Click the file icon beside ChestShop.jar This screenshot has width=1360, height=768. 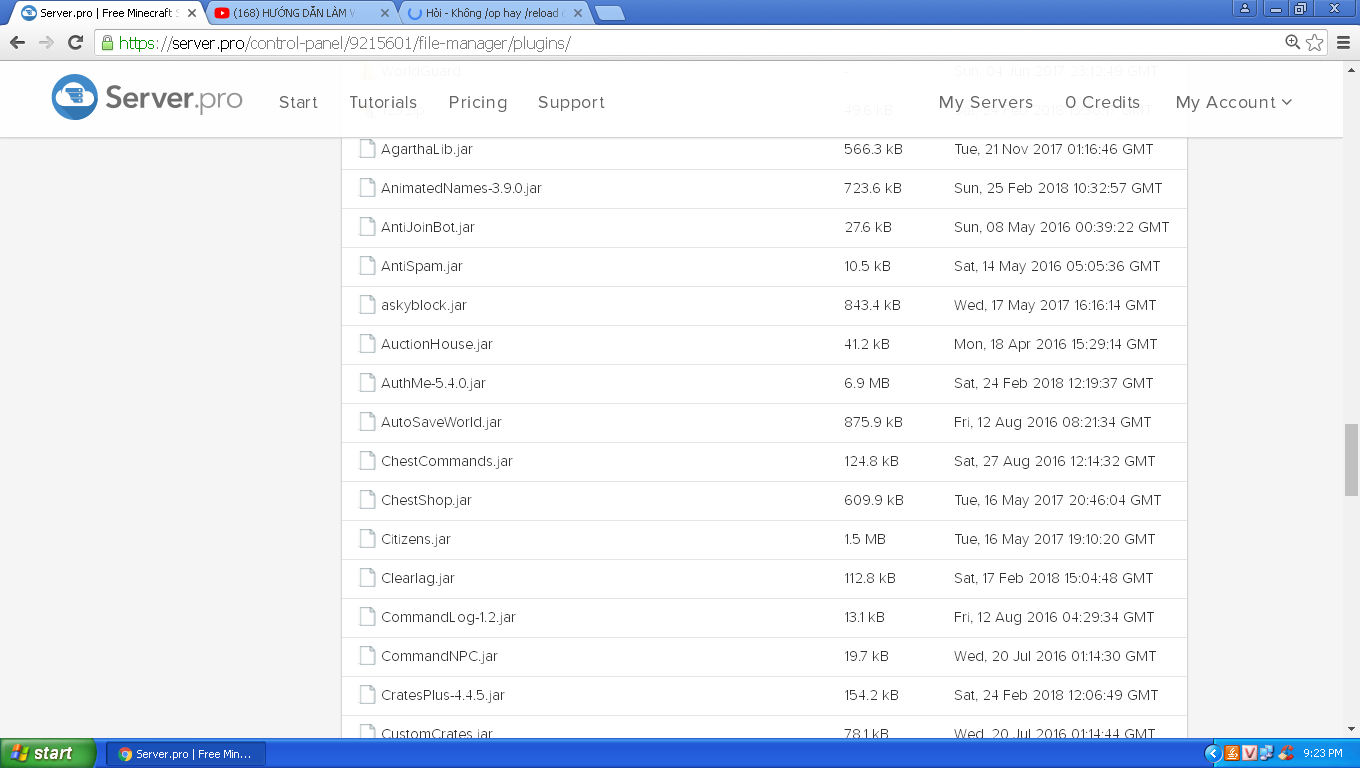tap(368, 500)
